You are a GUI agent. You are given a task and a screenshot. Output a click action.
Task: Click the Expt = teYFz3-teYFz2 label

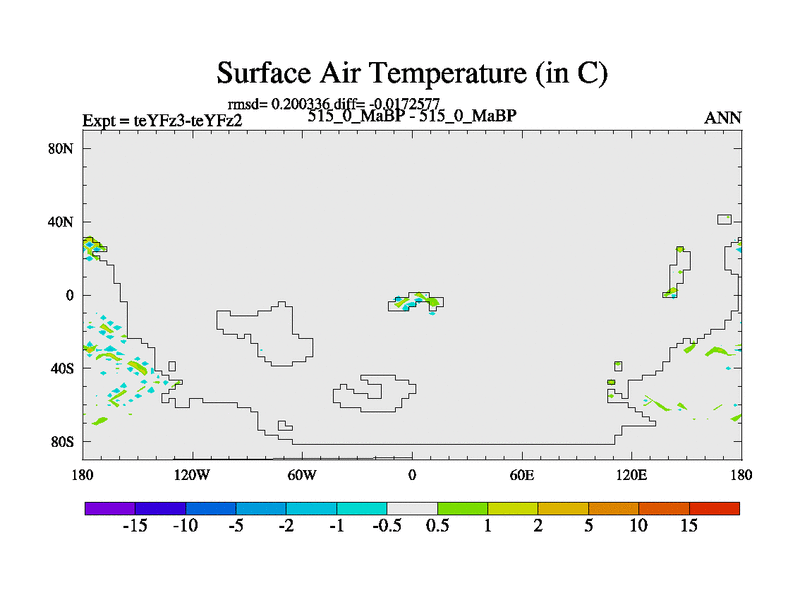[x=162, y=120]
